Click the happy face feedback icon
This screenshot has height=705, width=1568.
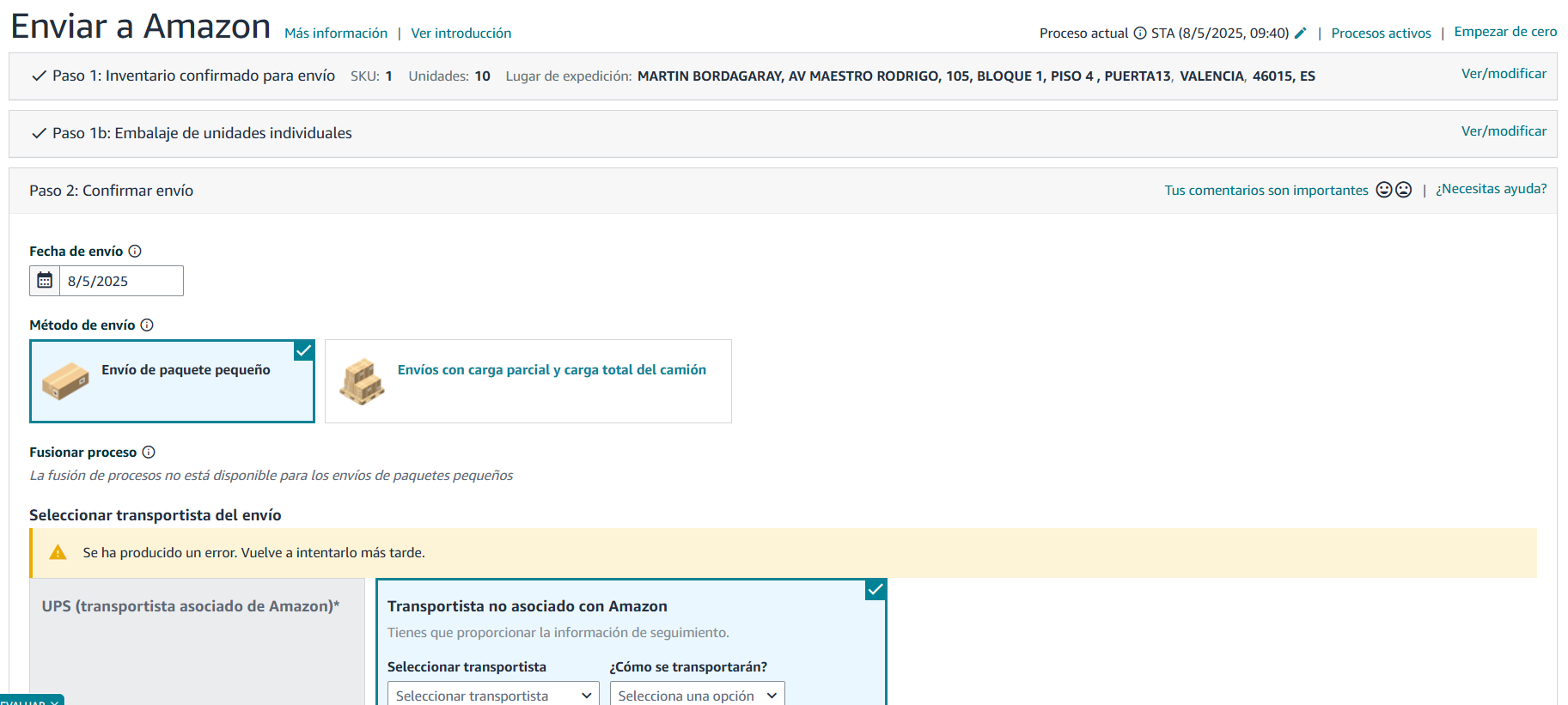(1384, 190)
